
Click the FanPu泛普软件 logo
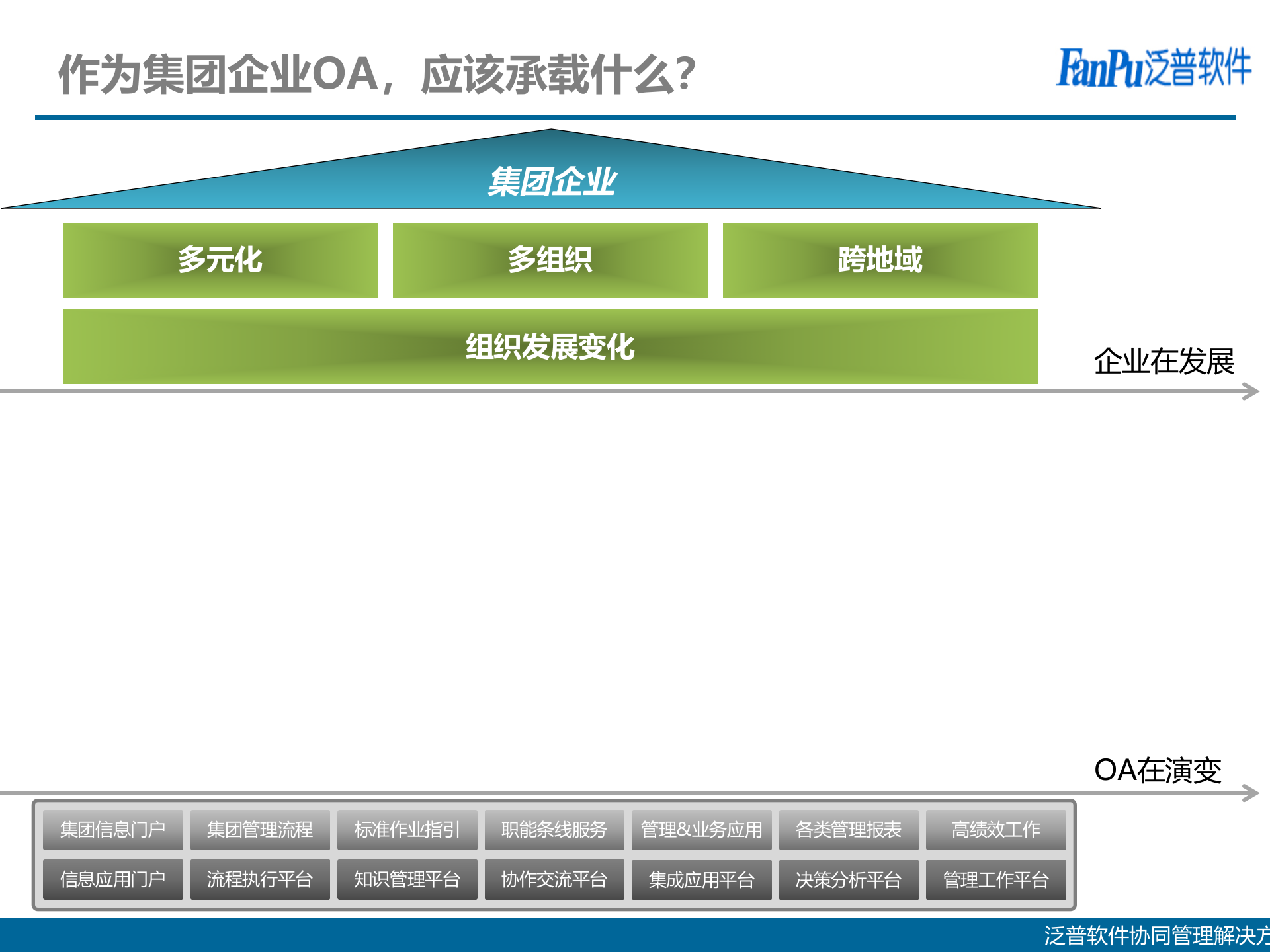(x=1154, y=69)
